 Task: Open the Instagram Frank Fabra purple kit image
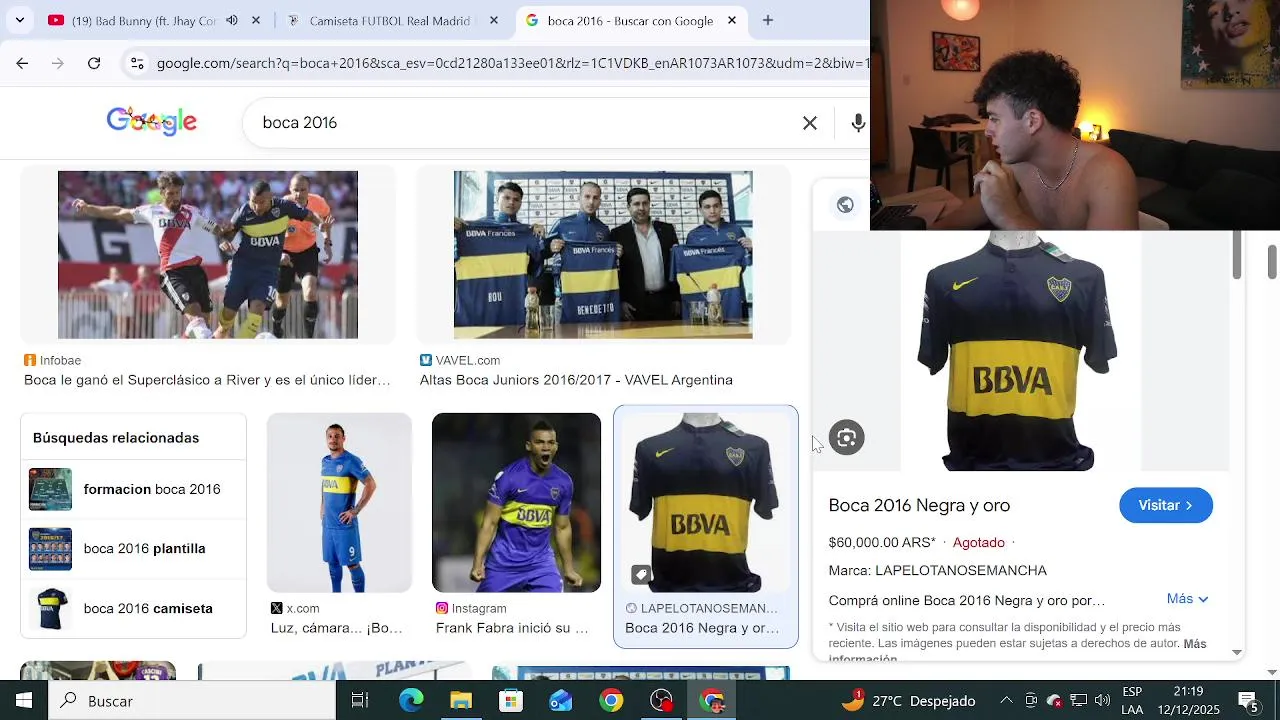pyautogui.click(x=516, y=503)
